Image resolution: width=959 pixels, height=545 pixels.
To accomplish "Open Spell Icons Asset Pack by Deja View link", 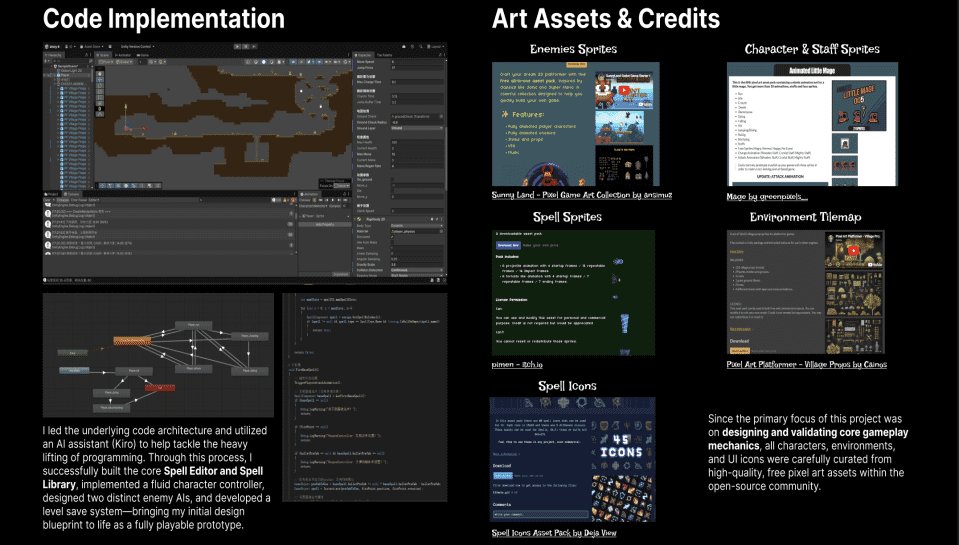I will click(x=554, y=533).
